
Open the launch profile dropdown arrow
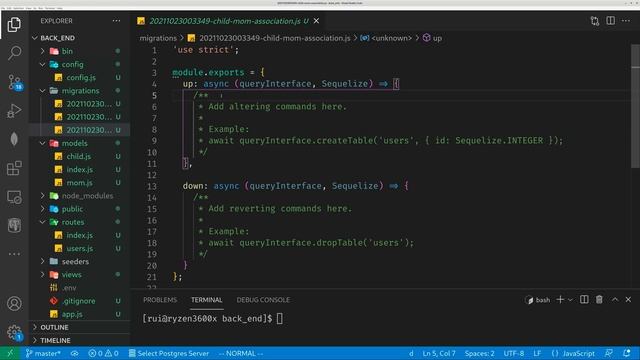pos(570,300)
